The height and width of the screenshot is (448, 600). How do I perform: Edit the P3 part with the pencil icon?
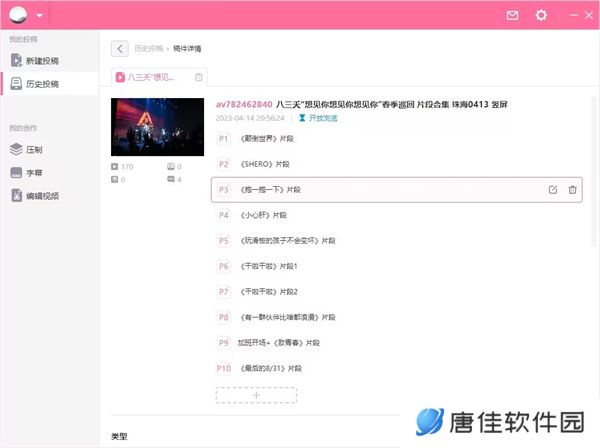(553, 190)
